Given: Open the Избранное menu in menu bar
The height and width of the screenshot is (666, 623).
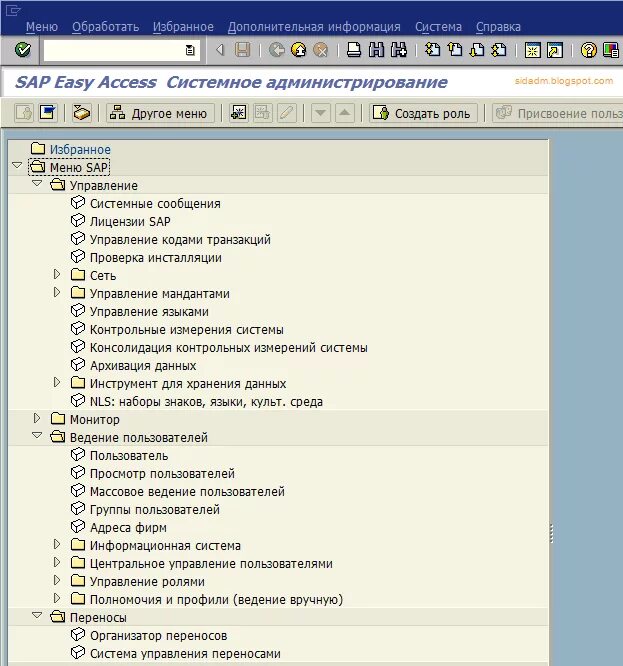Looking at the screenshot, I should [183, 27].
